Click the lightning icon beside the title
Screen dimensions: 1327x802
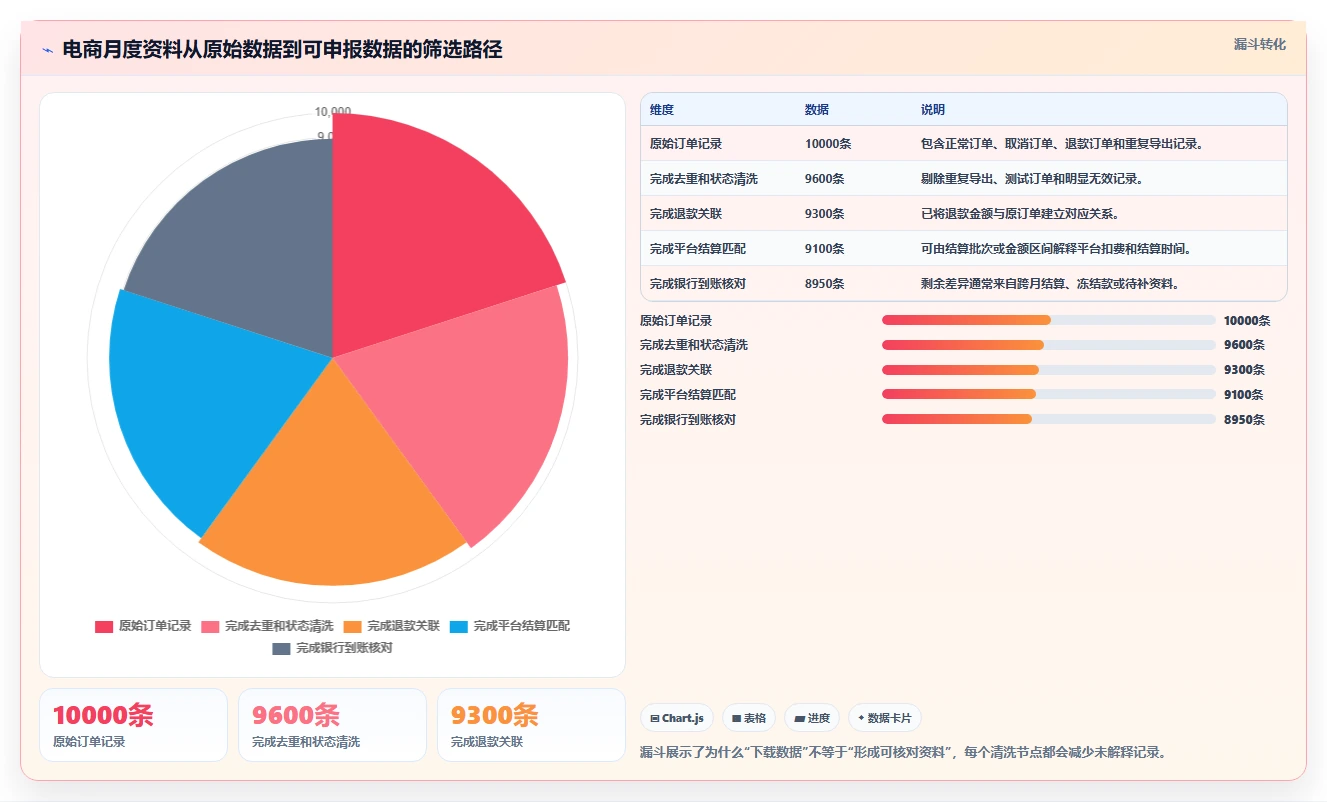point(47,50)
